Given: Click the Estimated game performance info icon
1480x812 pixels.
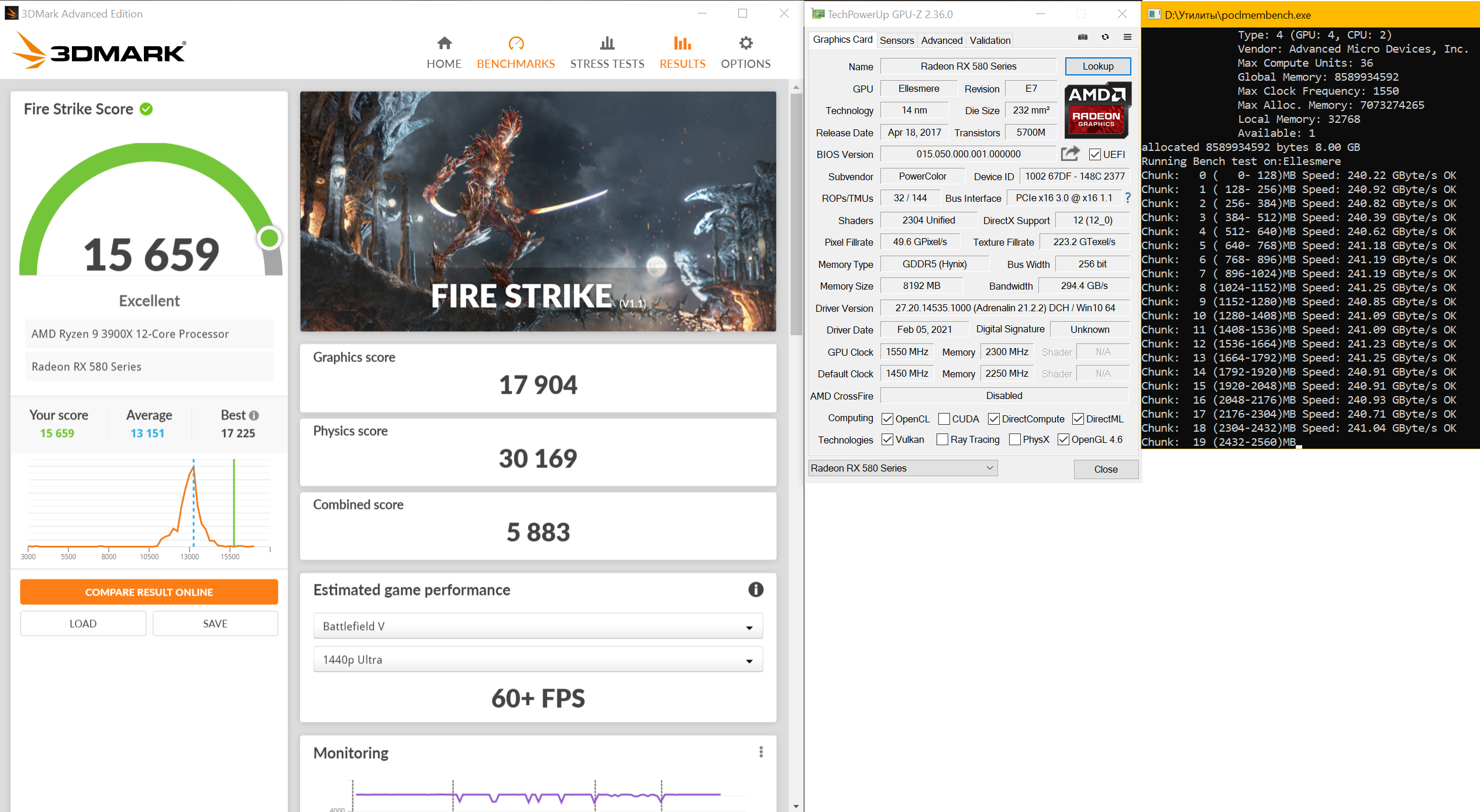Looking at the screenshot, I should click(x=755, y=589).
